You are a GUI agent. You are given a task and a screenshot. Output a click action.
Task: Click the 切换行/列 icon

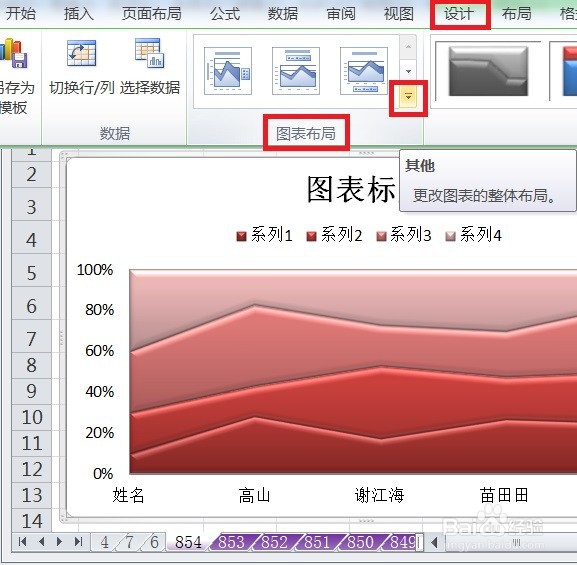pyautogui.click(x=82, y=53)
